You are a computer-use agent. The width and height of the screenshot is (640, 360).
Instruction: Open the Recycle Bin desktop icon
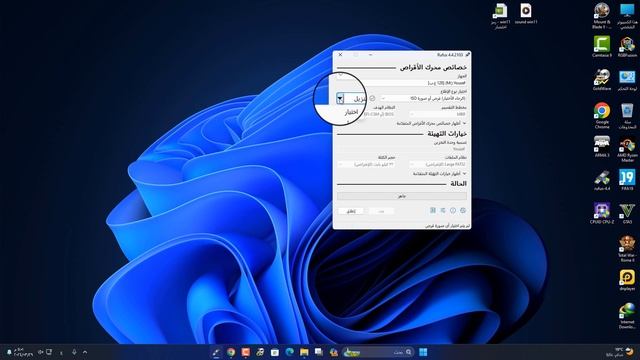point(627,116)
